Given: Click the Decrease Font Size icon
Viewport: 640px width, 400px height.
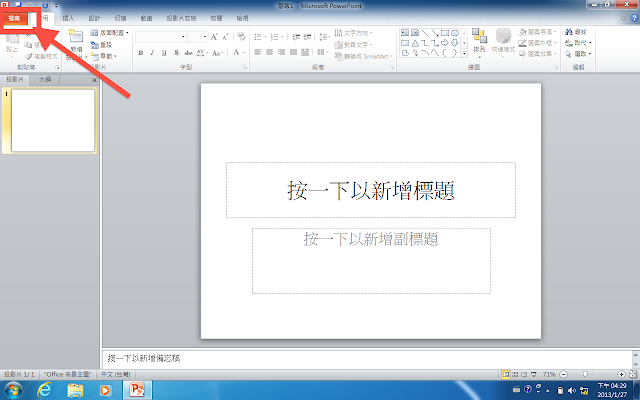Looking at the screenshot, I should pos(225,37).
